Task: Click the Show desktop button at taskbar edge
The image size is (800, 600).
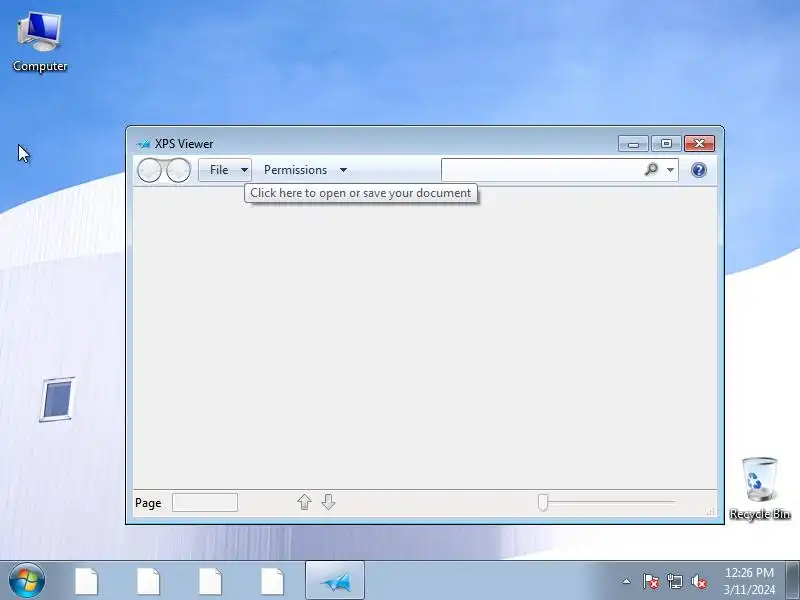Action: (x=793, y=581)
